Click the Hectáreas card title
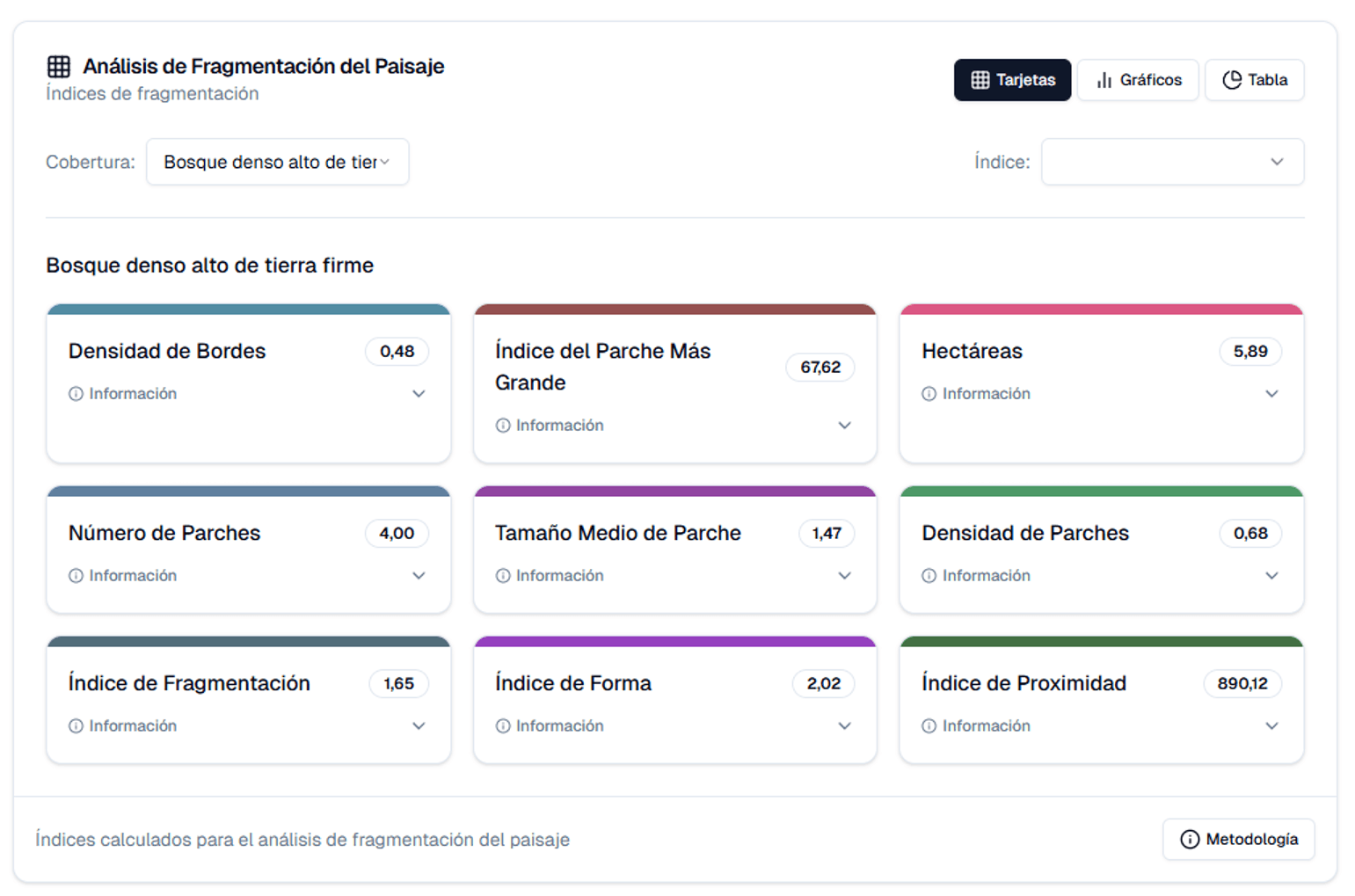 point(972,352)
